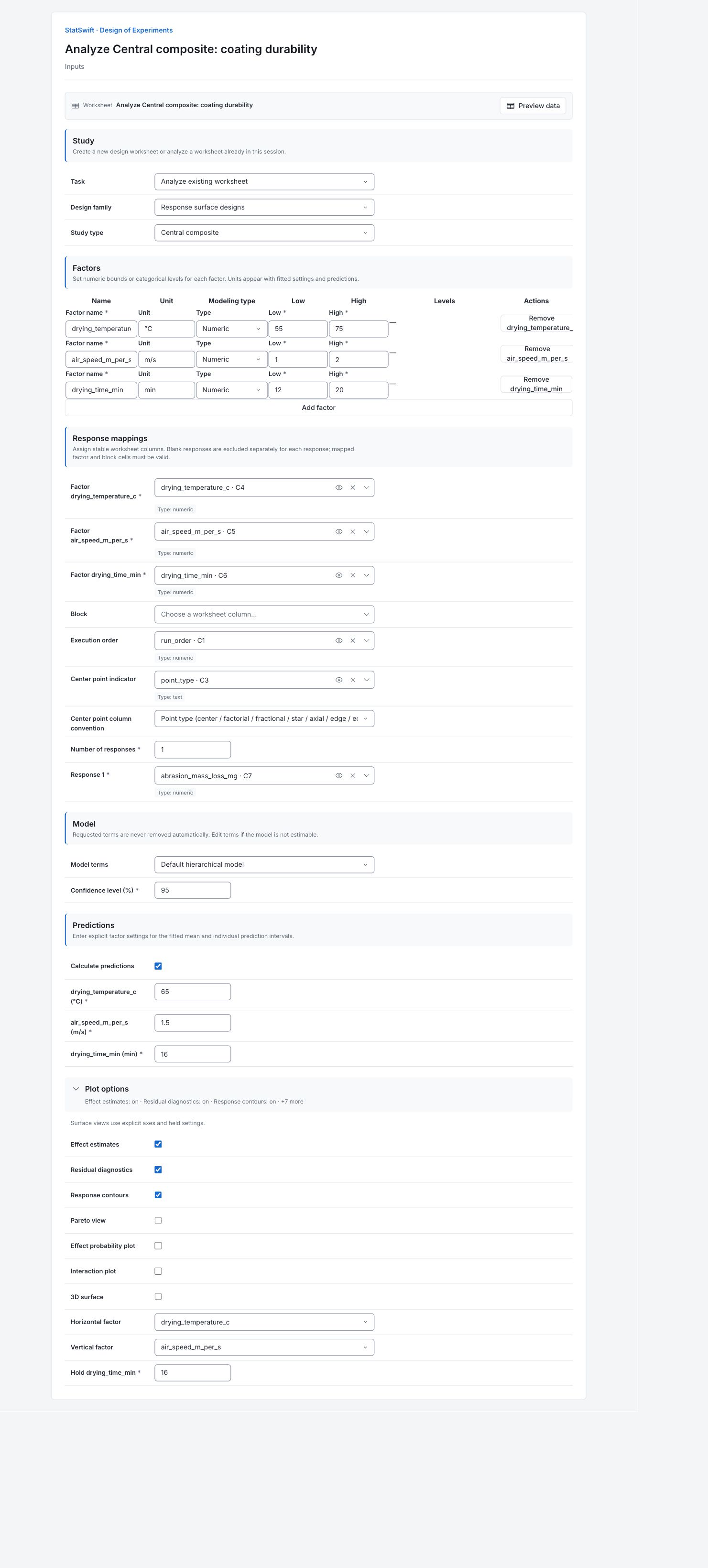Open the Horizontal factor dropdown
Screen dimensions: 708x1568
(264, 1322)
